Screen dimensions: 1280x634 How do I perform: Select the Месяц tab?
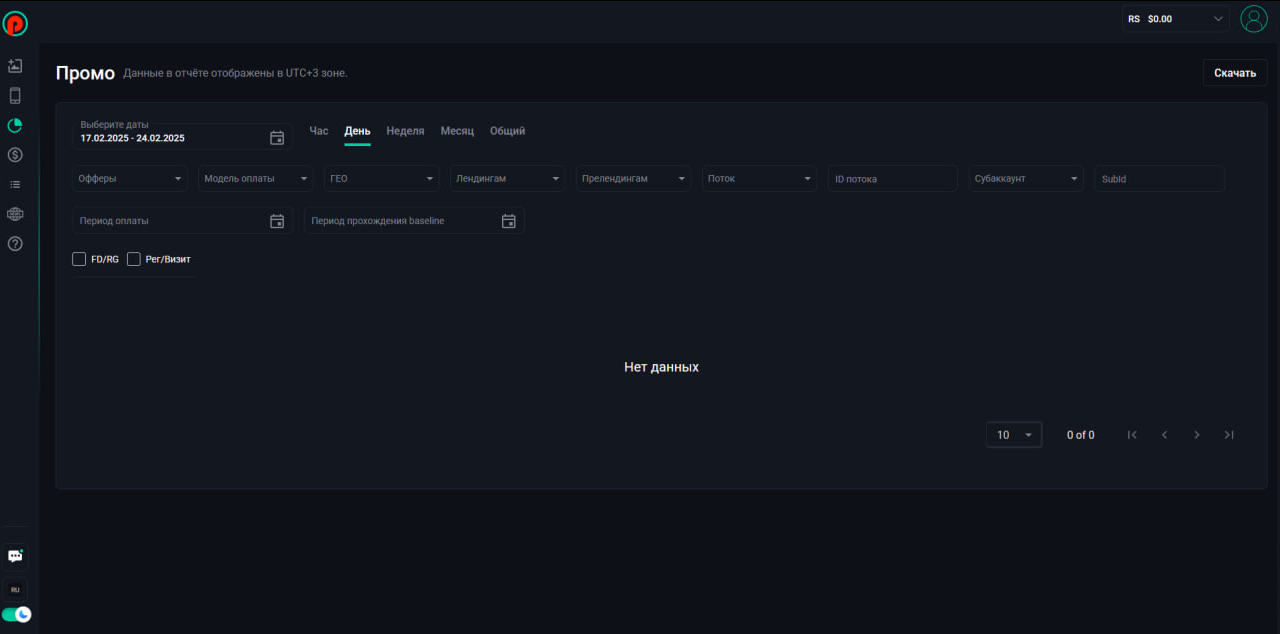[457, 131]
